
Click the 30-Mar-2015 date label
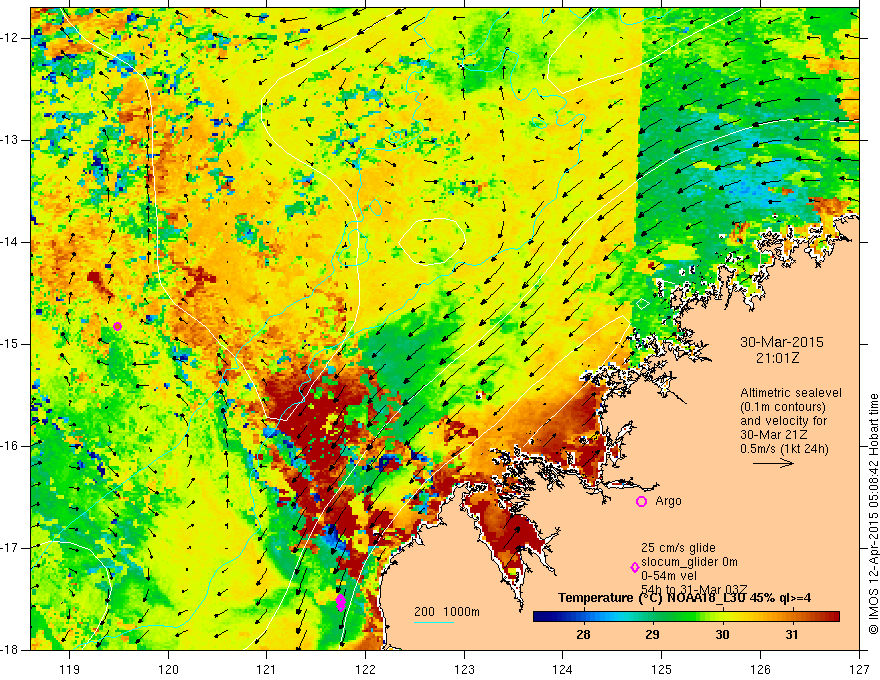tap(782, 342)
